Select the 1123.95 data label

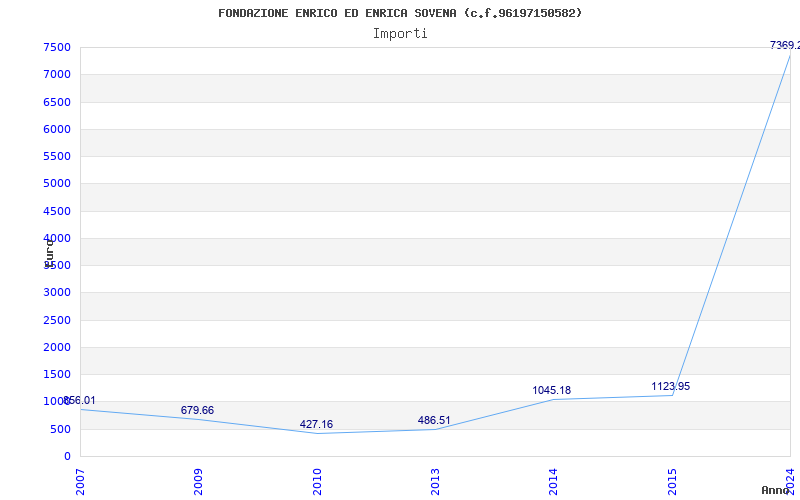670,386
